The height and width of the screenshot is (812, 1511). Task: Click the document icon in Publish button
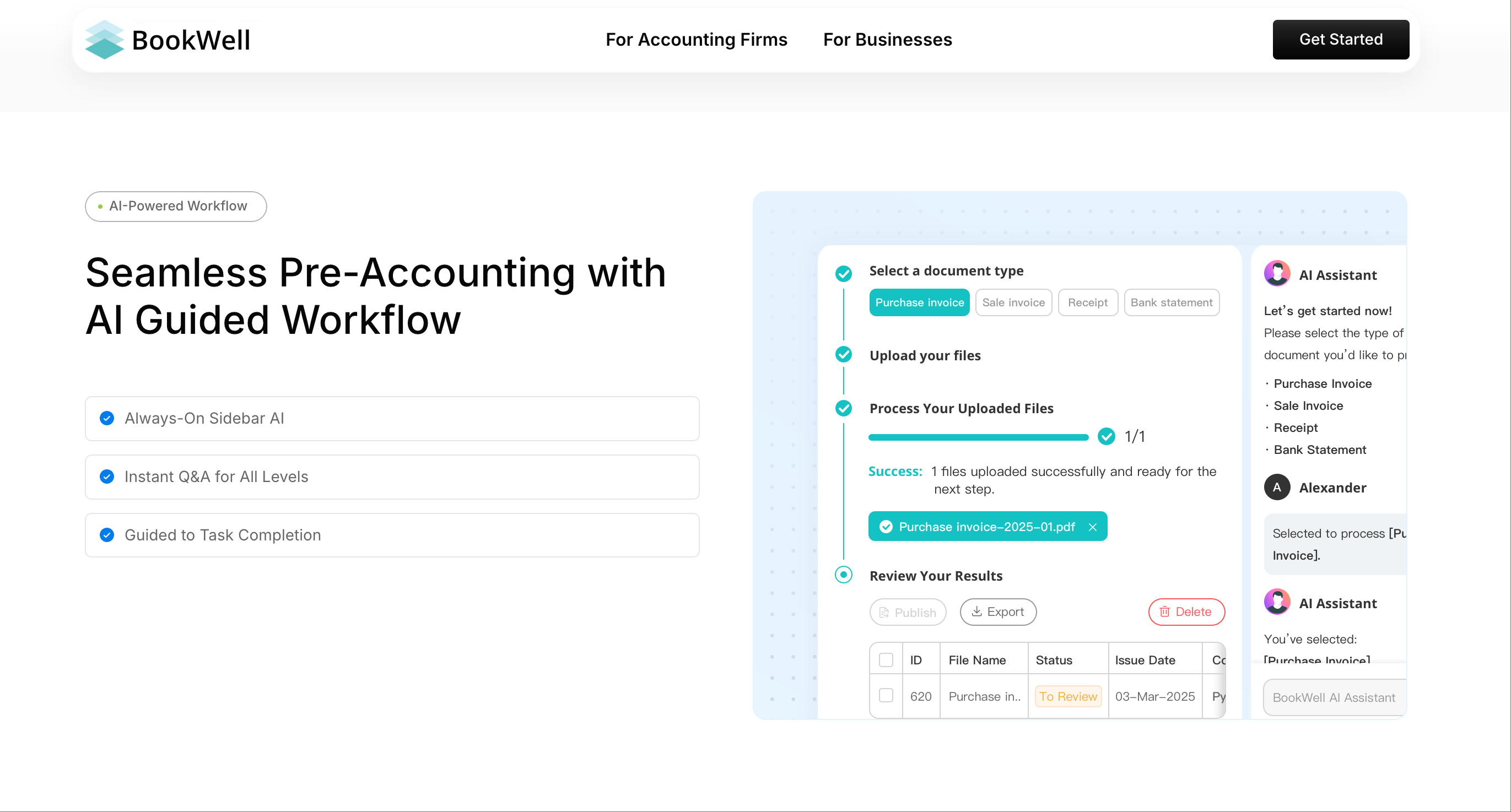[x=884, y=613]
